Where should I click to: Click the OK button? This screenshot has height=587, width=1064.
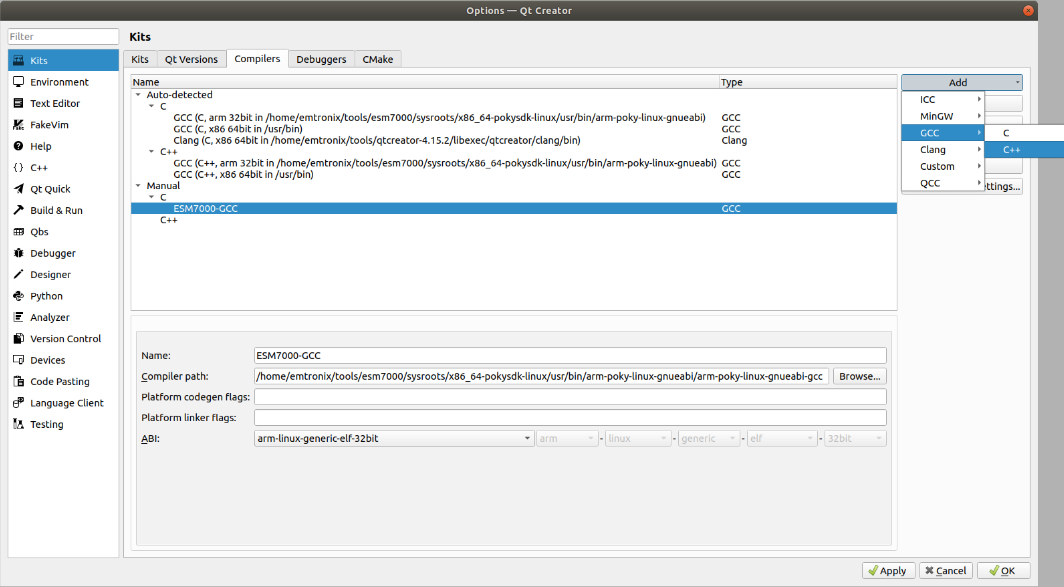pyautogui.click(x=1004, y=571)
